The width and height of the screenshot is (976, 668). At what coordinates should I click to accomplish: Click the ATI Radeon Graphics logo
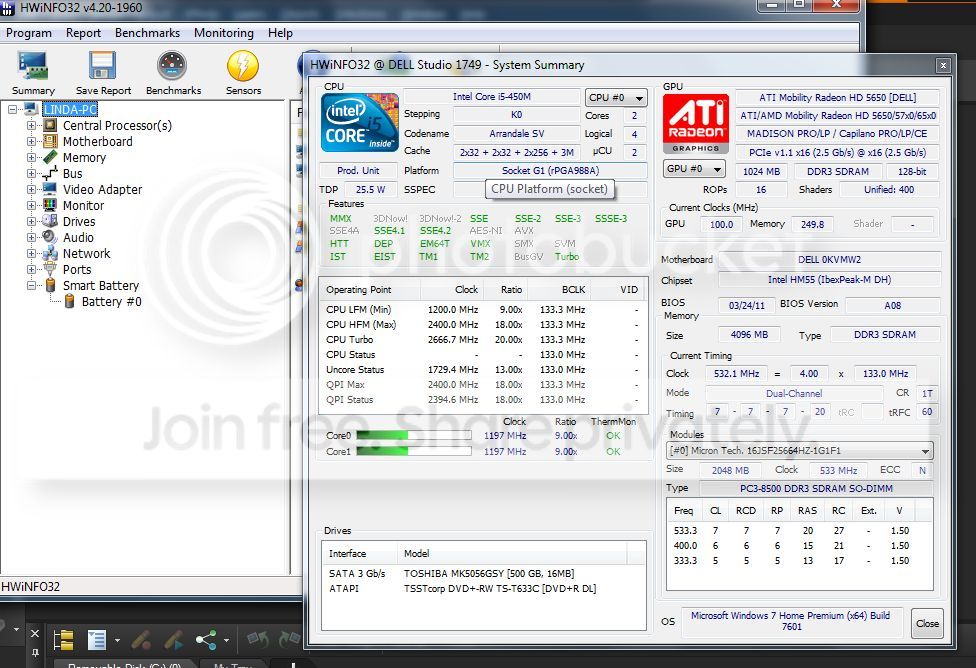695,123
